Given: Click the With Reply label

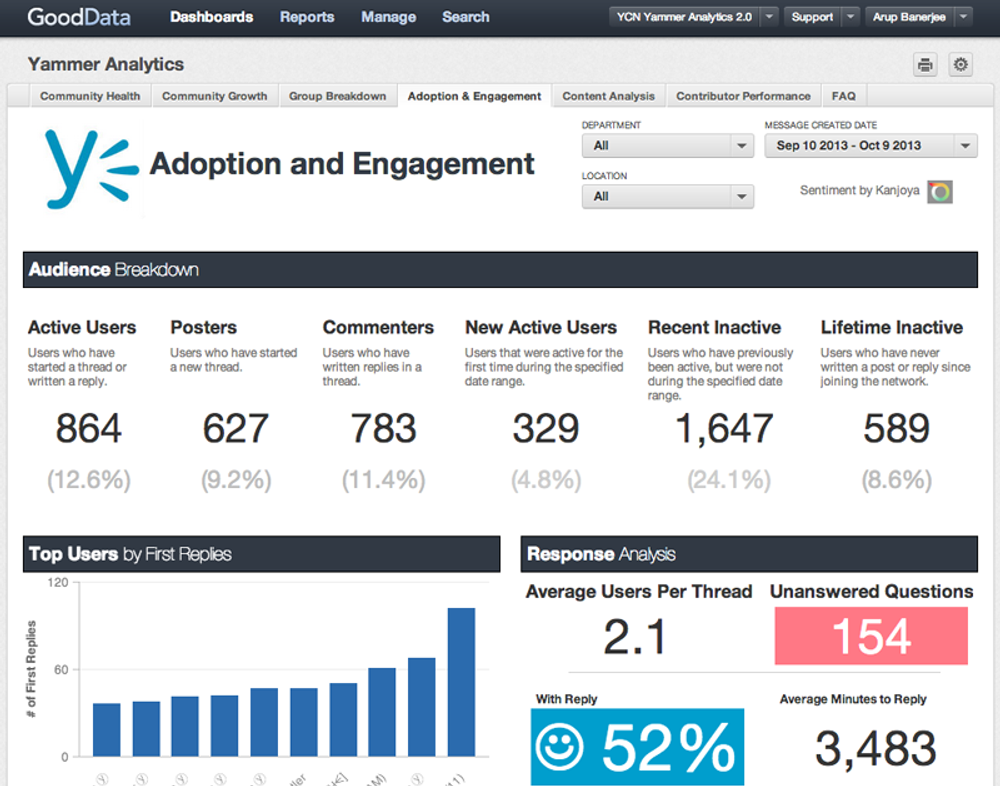Looking at the screenshot, I should (x=566, y=699).
